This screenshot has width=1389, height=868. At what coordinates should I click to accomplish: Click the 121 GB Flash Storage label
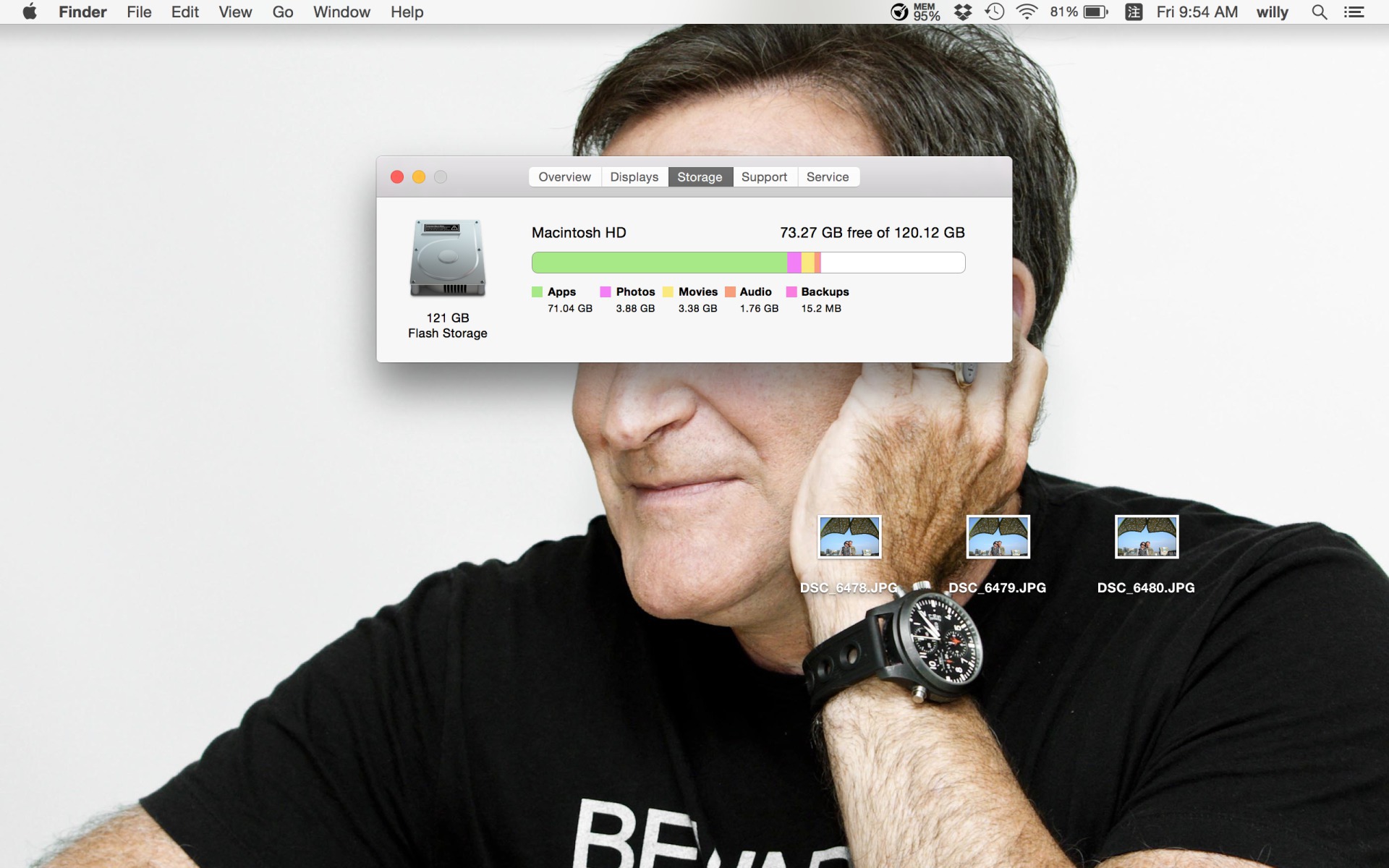click(448, 325)
